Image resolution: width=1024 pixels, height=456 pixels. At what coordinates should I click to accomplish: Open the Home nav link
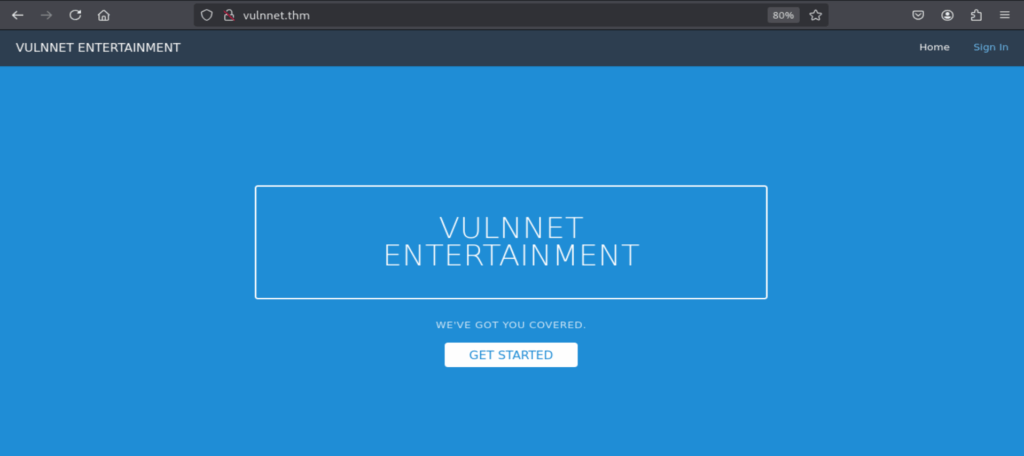click(x=935, y=47)
